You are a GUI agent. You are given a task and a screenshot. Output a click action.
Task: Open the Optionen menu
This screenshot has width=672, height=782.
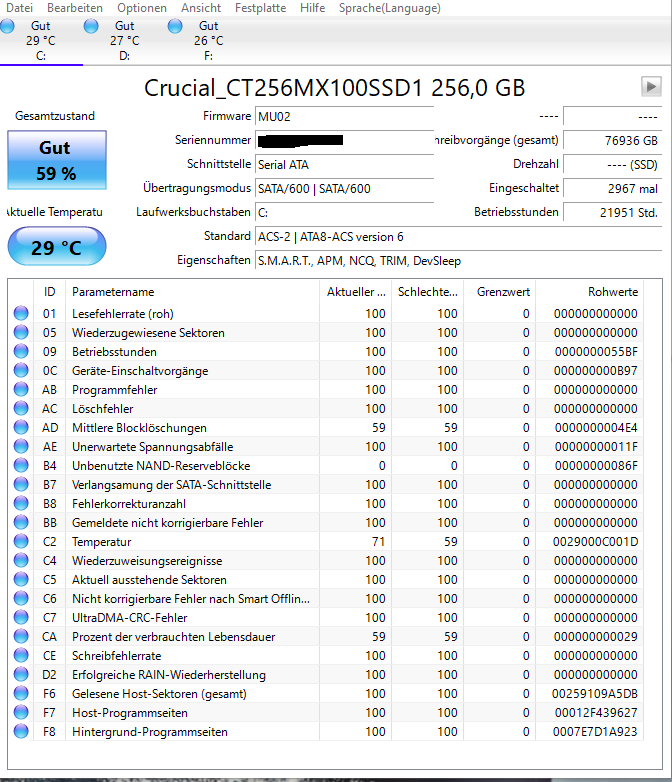click(142, 8)
